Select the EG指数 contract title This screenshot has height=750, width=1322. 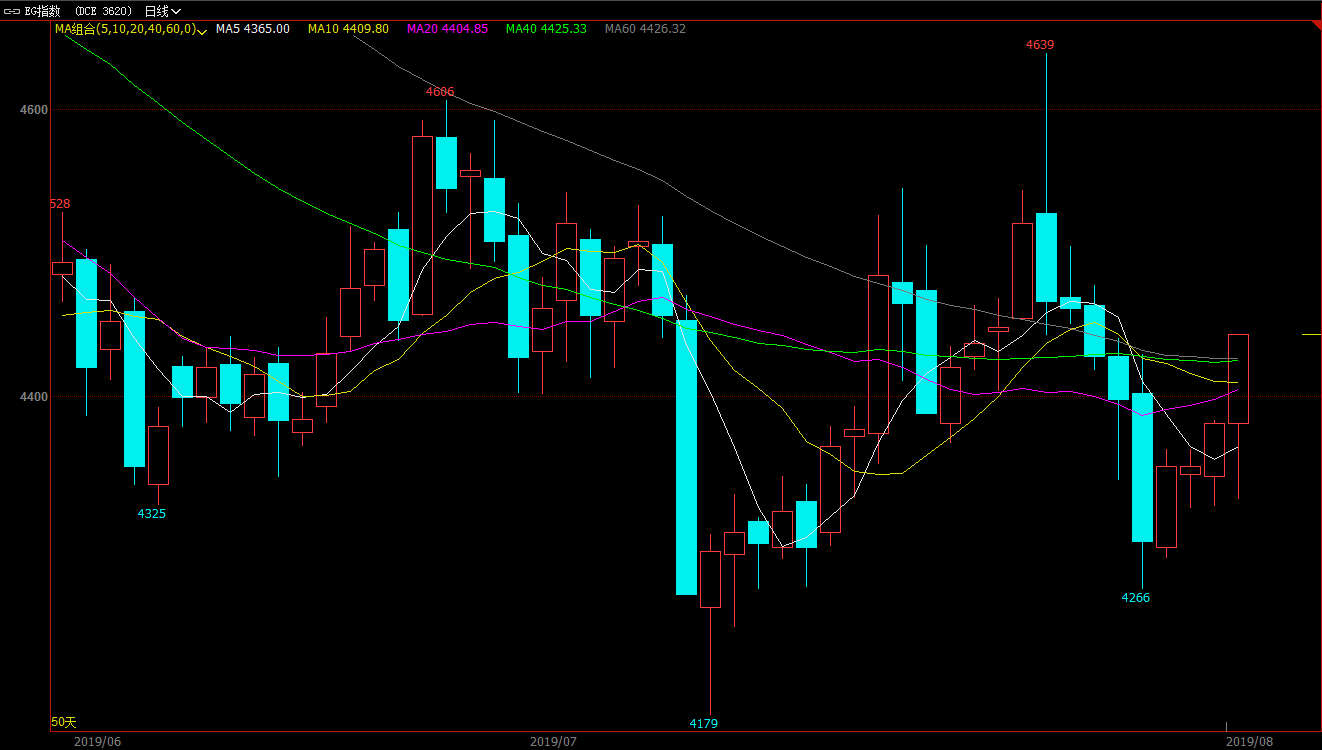click(43, 11)
